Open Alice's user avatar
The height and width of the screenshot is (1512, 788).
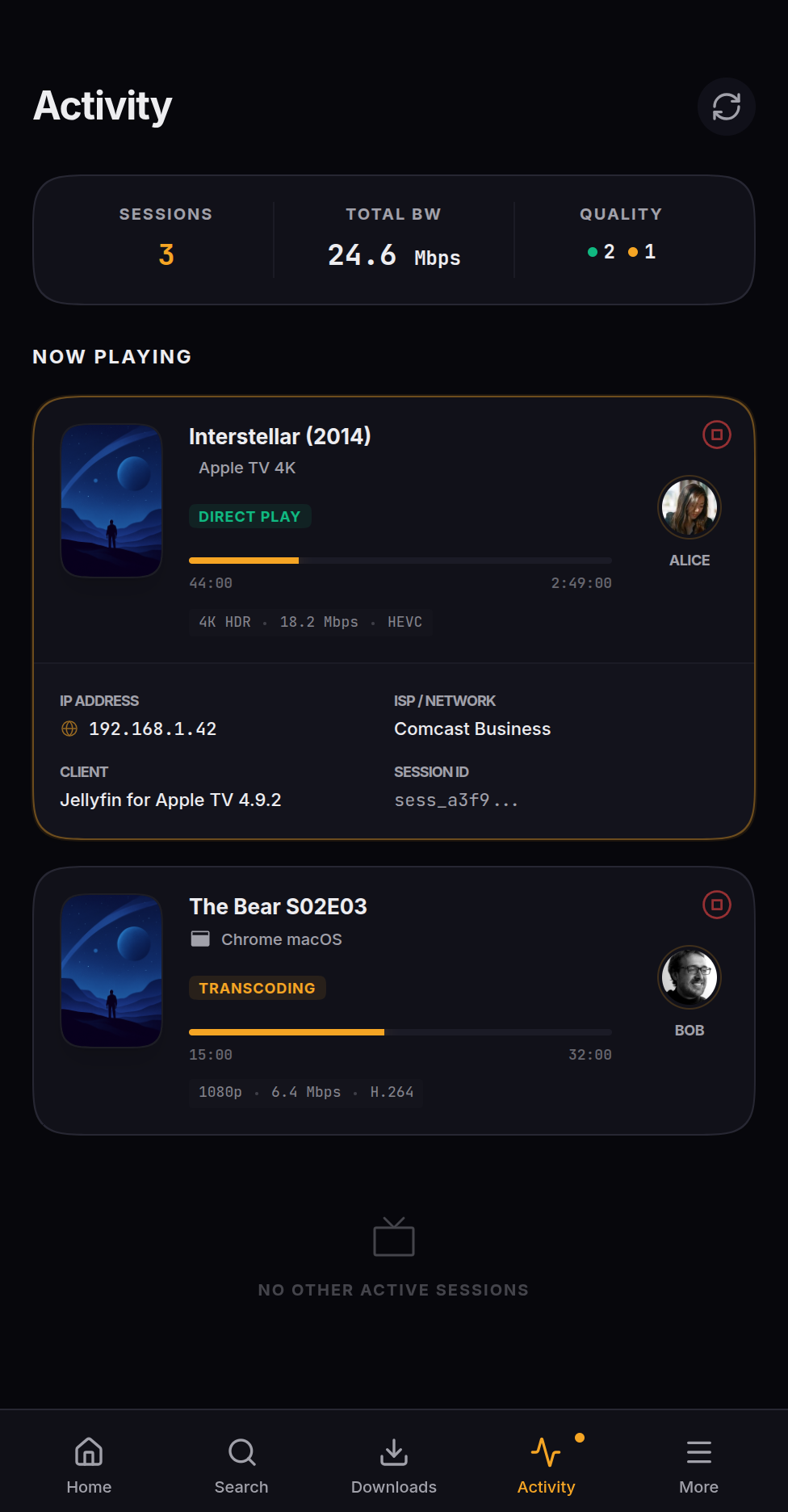tap(689, 507)
